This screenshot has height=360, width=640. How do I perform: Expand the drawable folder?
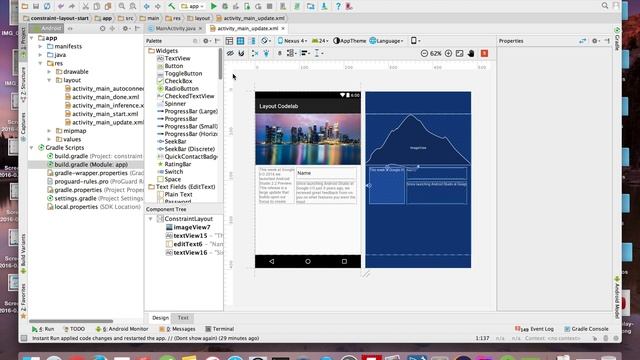pos(49,72)
